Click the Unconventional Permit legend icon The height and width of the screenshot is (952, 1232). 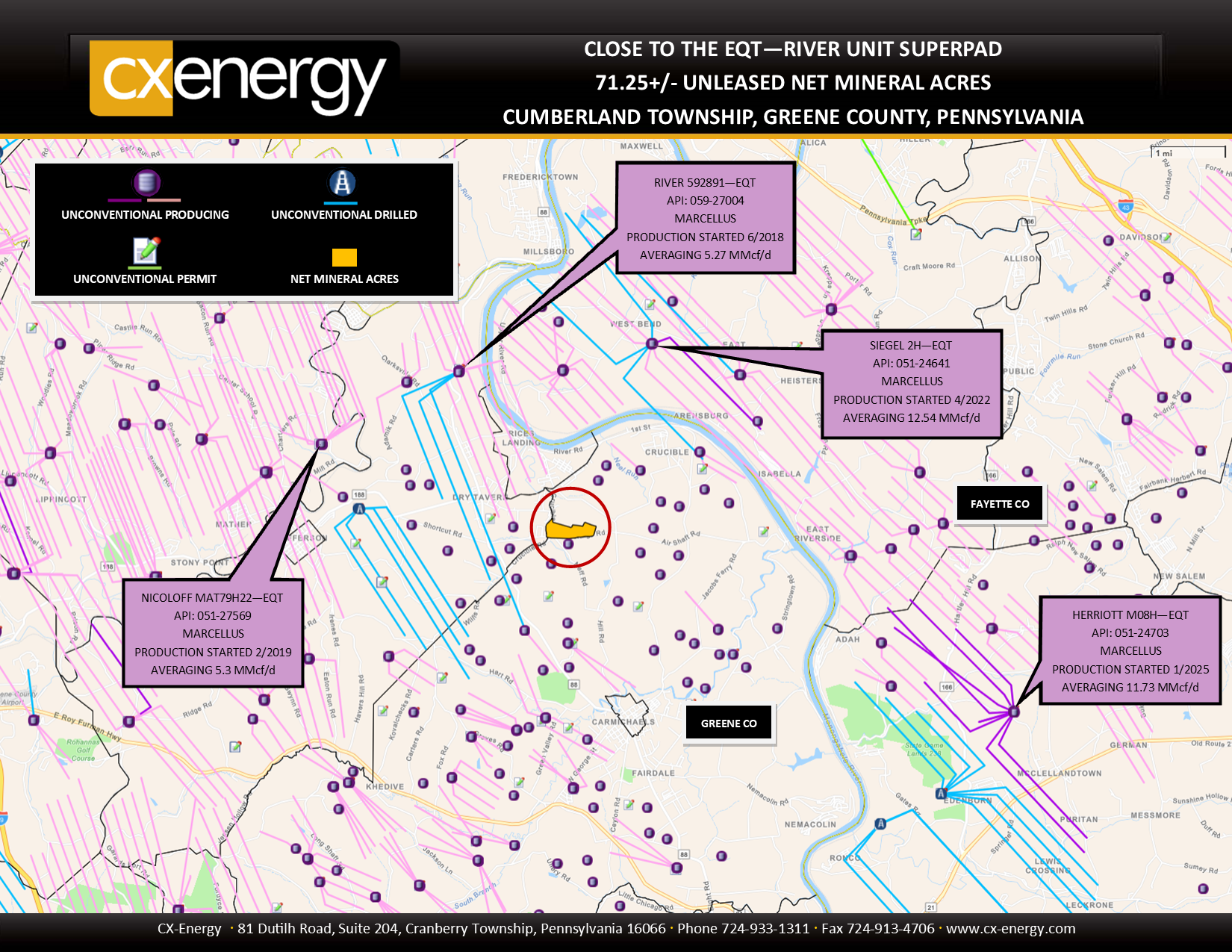(x=146, y=250)
